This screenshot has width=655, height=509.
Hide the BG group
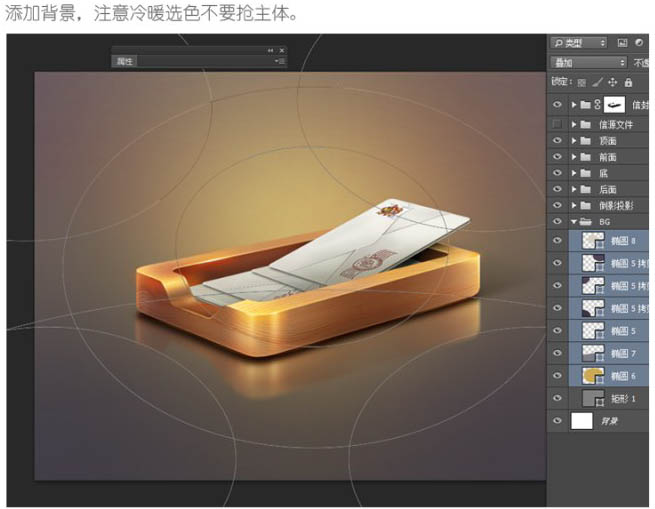[557, 221]
